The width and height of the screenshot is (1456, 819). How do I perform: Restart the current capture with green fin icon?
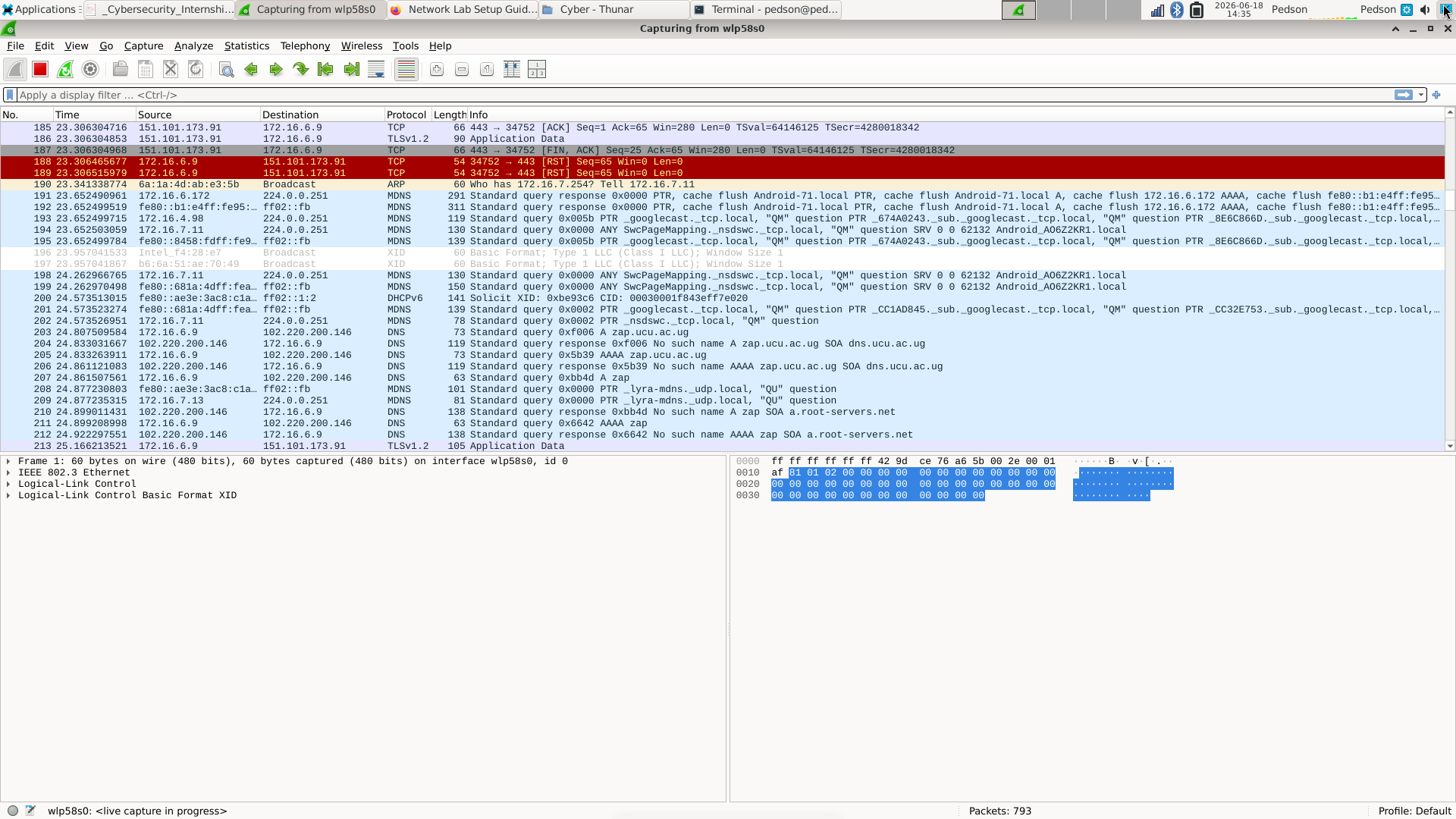pos(65,70)
